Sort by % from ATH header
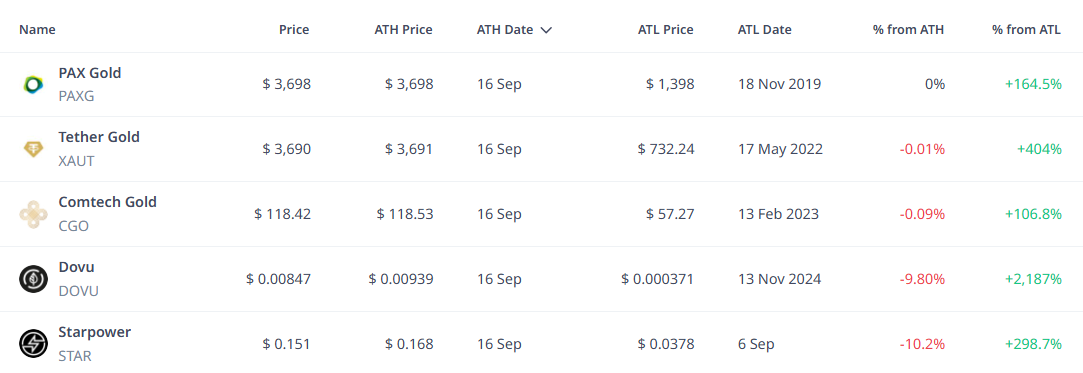The image size is (1083, 373). click(908, 30)
